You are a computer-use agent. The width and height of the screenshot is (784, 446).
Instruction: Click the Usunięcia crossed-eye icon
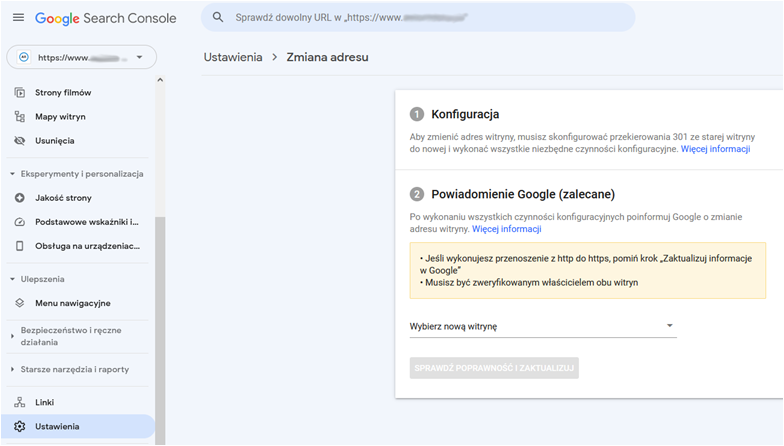[x=20, y=140]
